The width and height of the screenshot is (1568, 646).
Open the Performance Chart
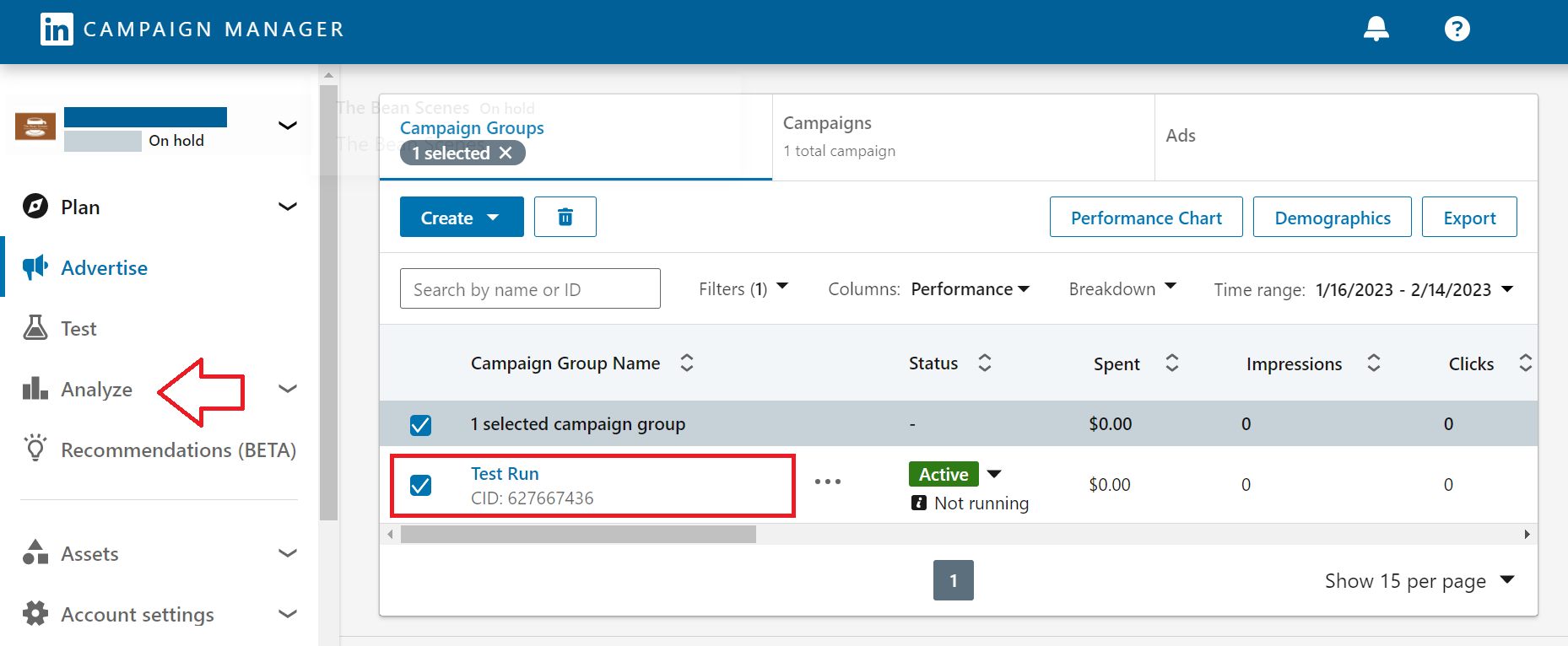coord(1146,217)
